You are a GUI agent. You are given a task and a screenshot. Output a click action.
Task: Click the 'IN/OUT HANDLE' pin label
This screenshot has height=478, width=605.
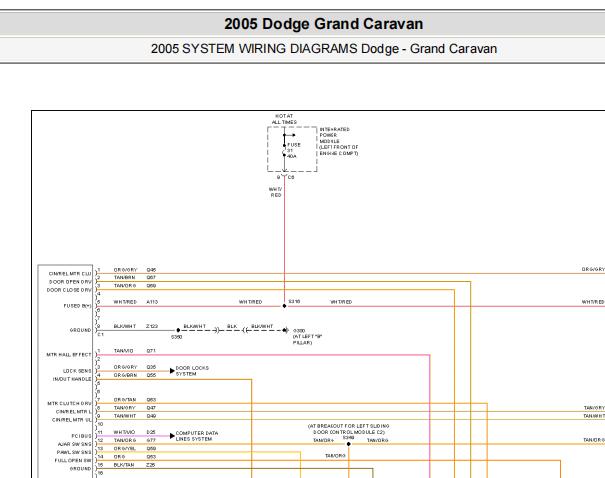point(72,379)
